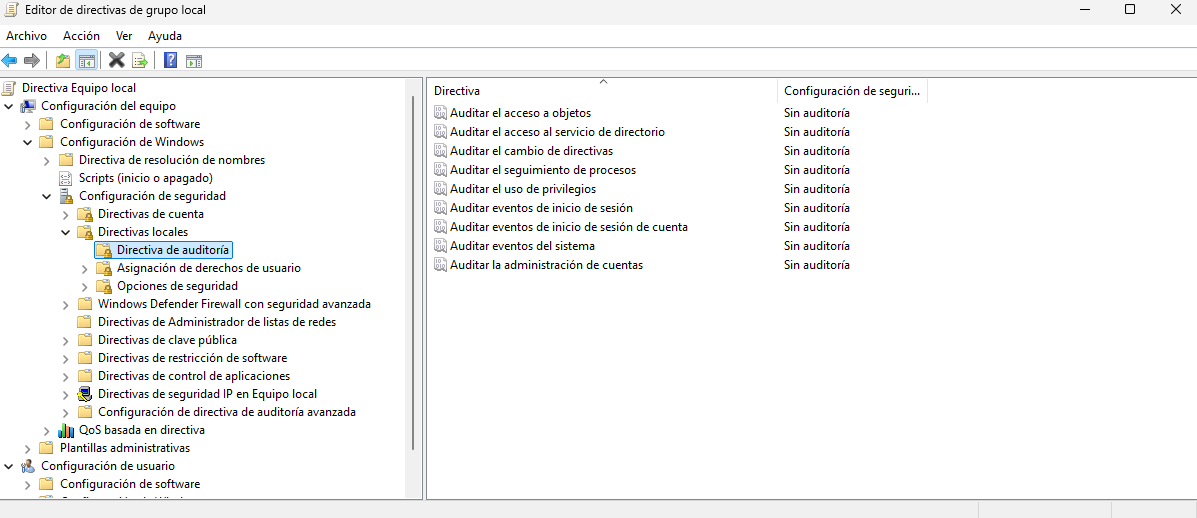The image size is (1197, 518).
Task: Open the Ayuda menu
Action: coord(164,36)
